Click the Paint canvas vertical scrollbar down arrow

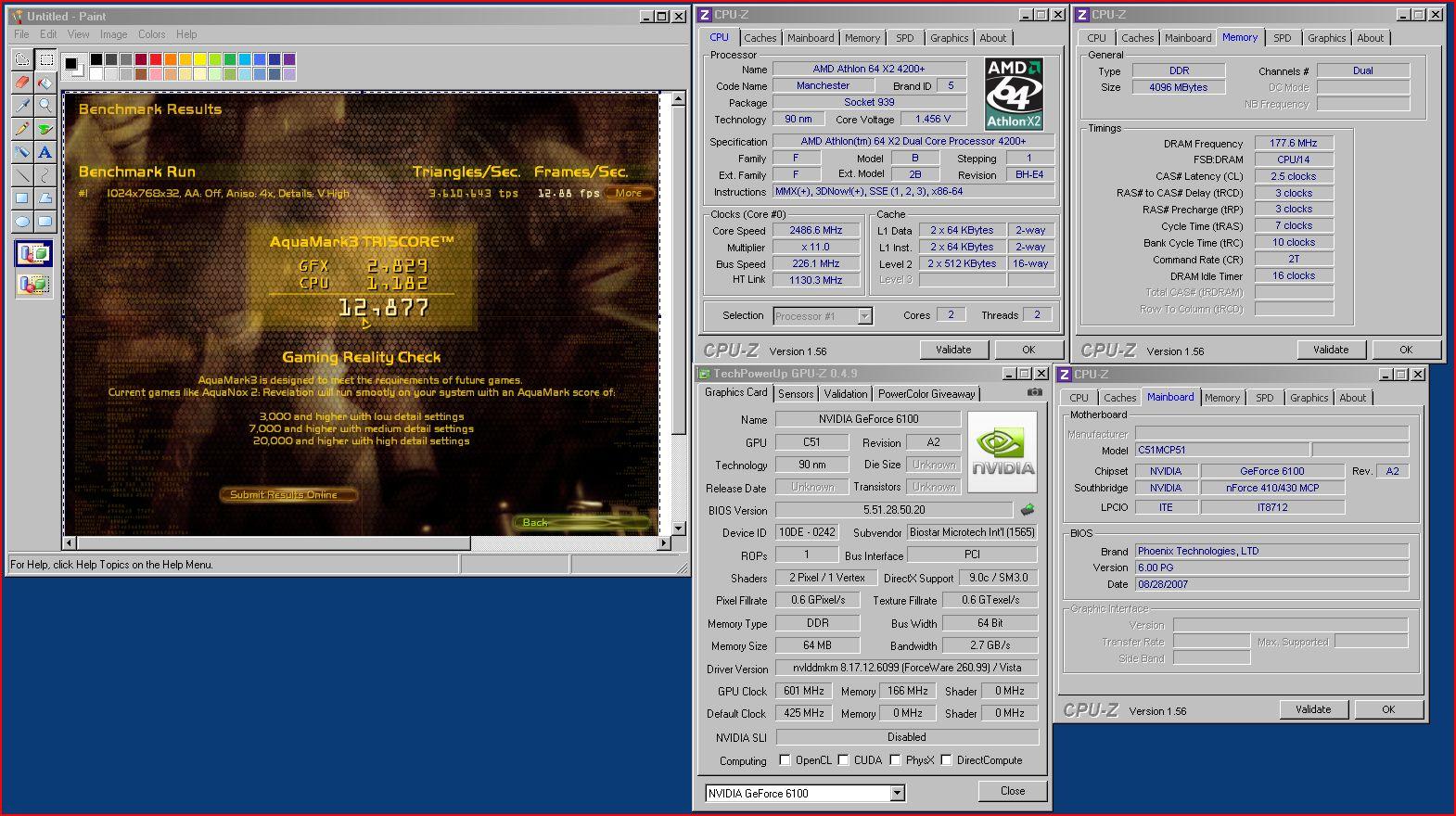[x=678, y=529]
